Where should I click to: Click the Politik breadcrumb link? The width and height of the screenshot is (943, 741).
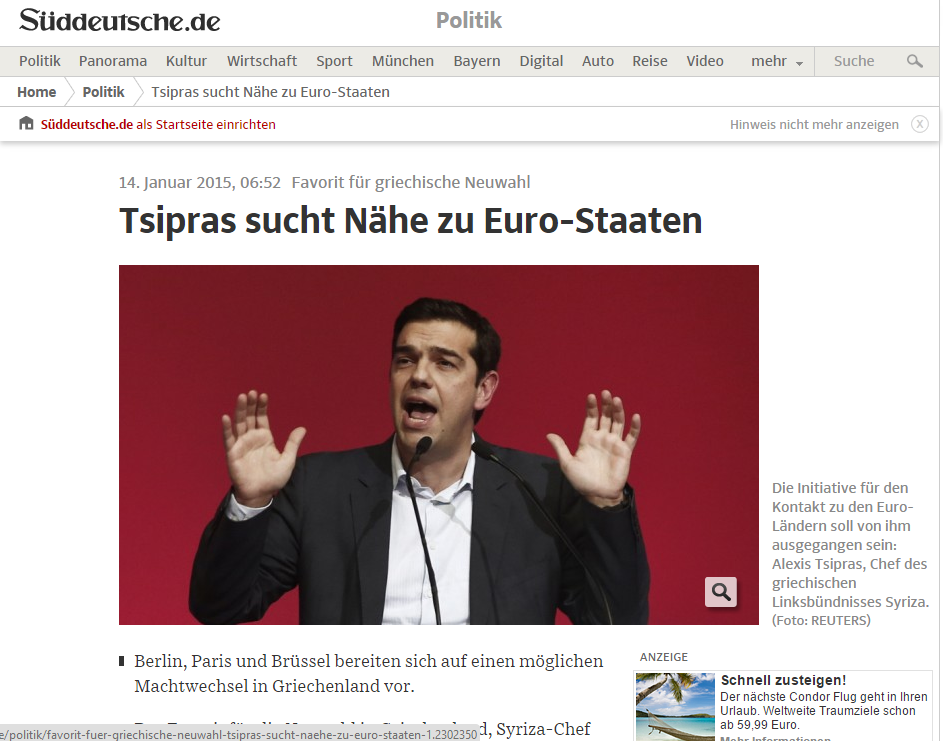pyautogui.click(x=104, y=92)
